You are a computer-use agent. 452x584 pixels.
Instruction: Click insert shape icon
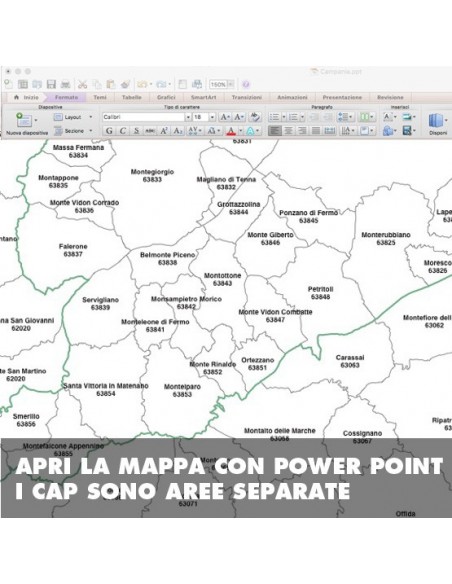[x=388, y=131]
